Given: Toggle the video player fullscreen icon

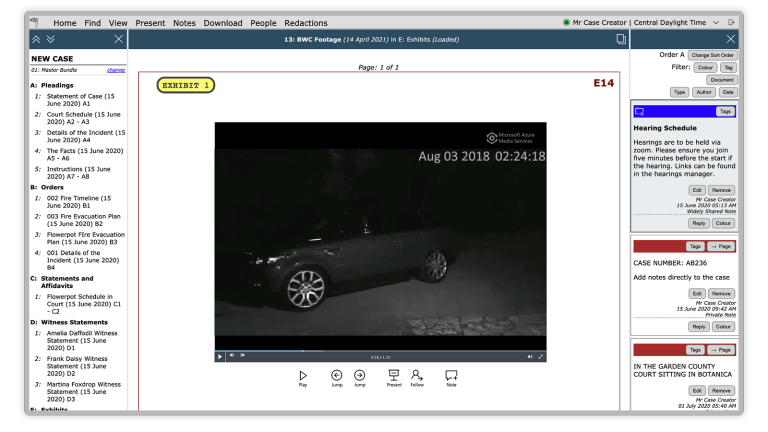Looking at the screenshot, I should (542, 356).
